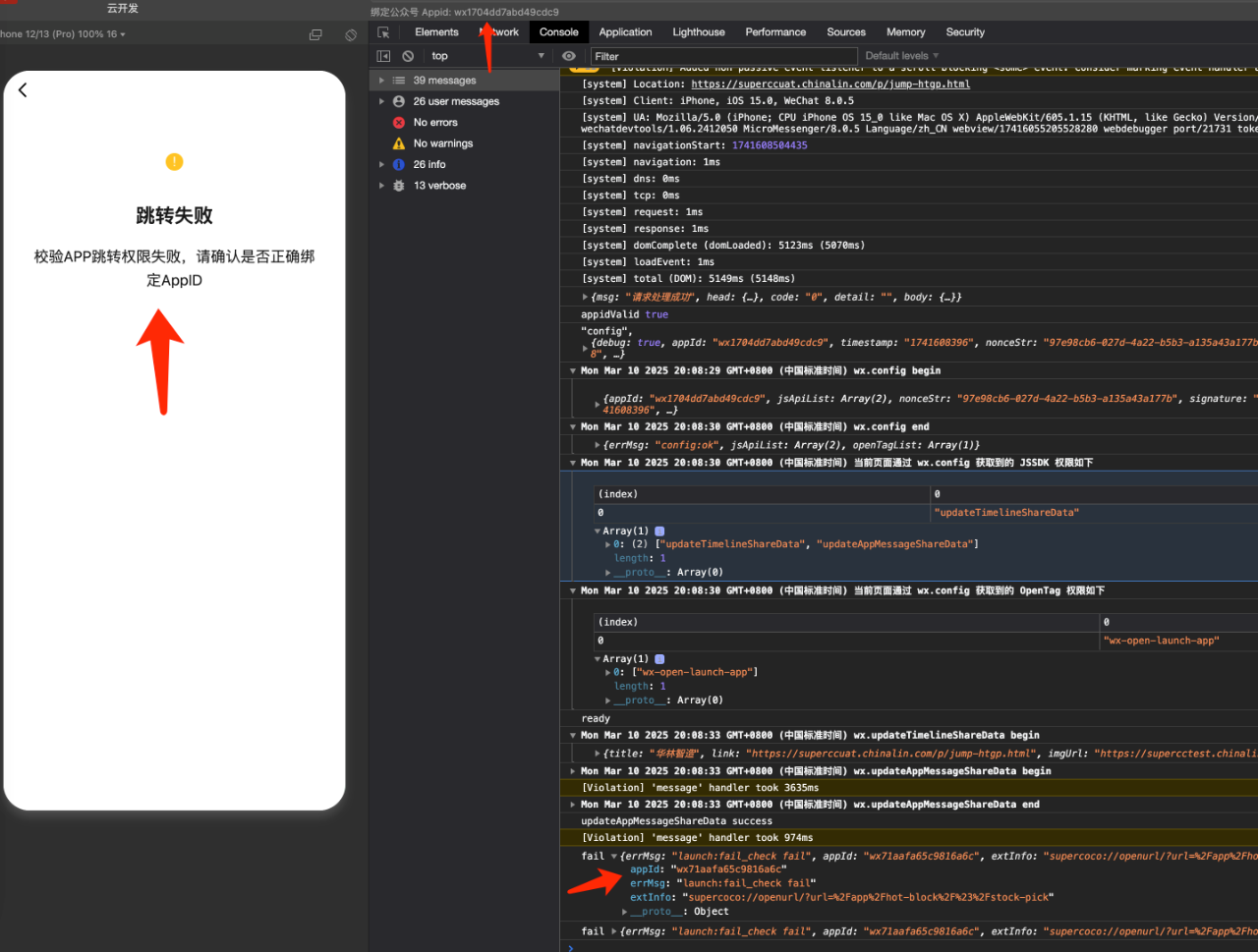
Task: Expand the 13 verbose group
Action: pos(382,186)
